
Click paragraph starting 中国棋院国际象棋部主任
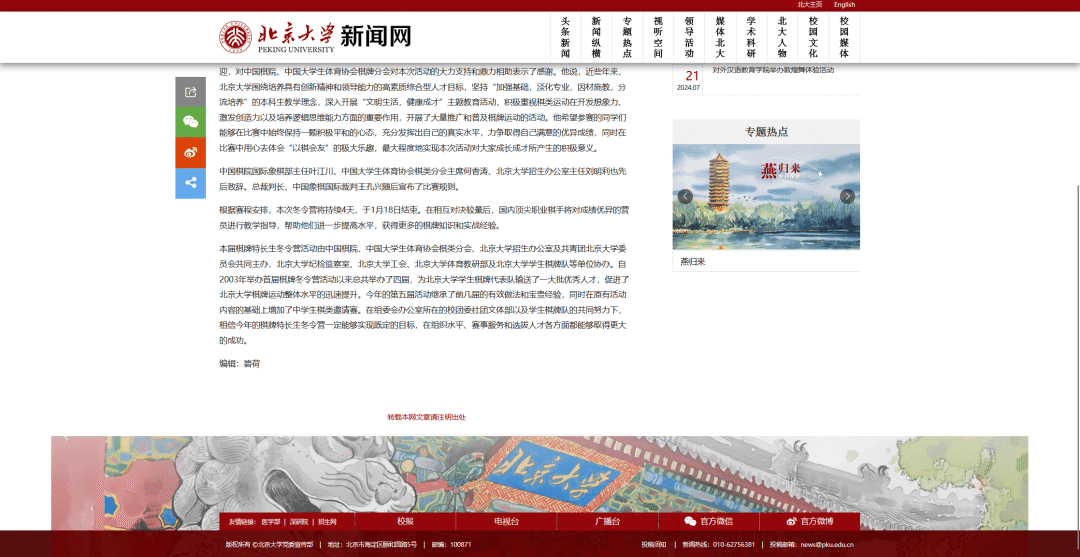click(x=423, y=178)
